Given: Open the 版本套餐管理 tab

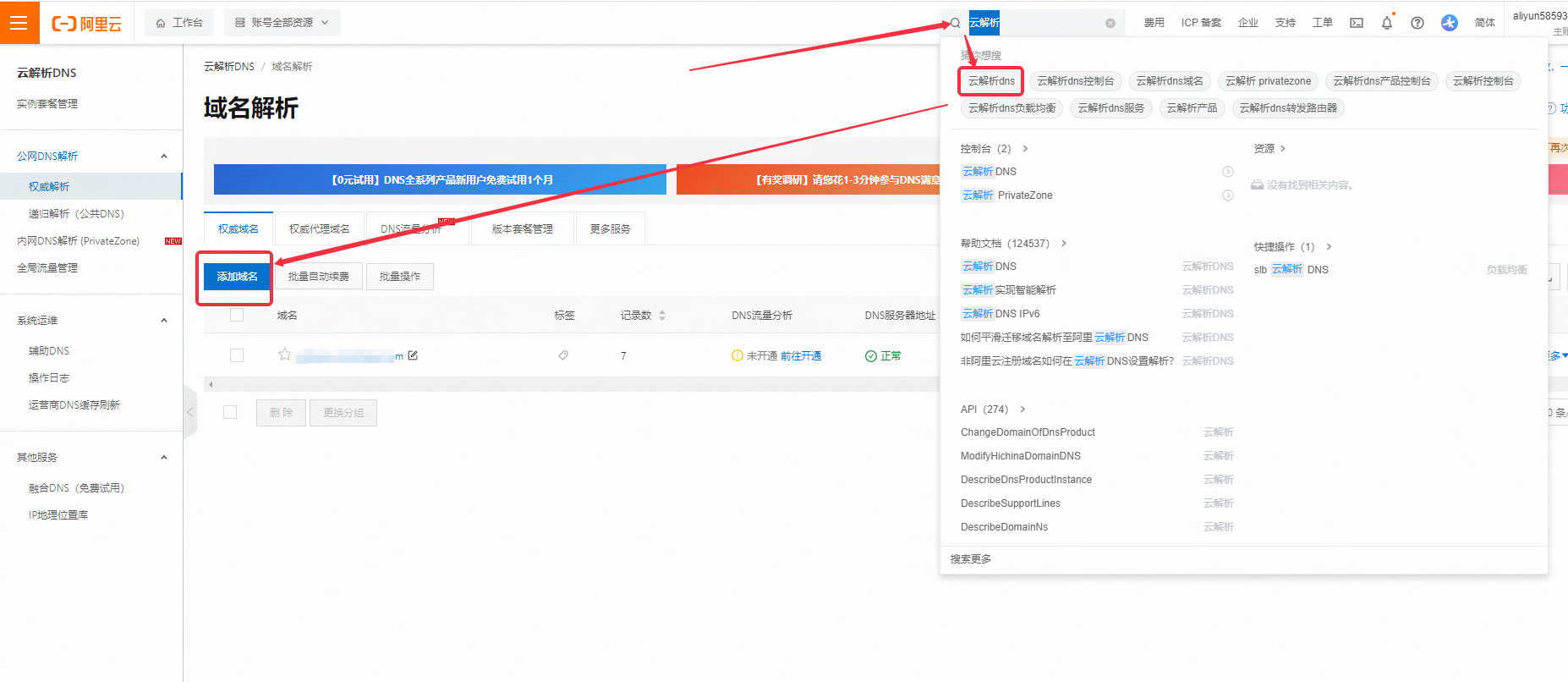Looking at the screenshot, I should click(522, 228).
